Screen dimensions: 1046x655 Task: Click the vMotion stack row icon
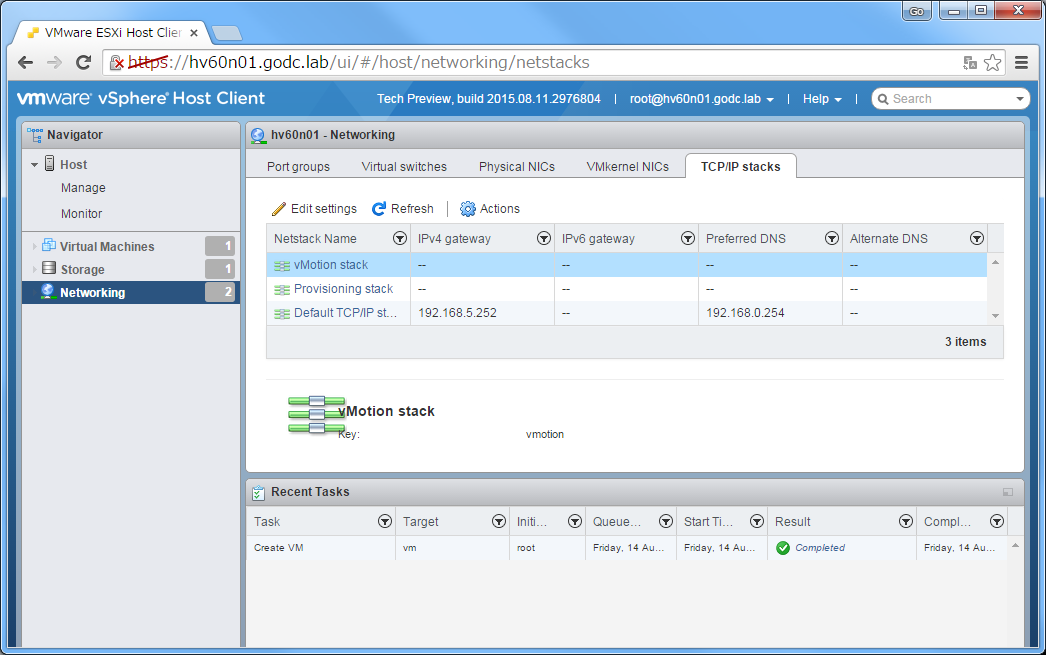click(282, 265)
